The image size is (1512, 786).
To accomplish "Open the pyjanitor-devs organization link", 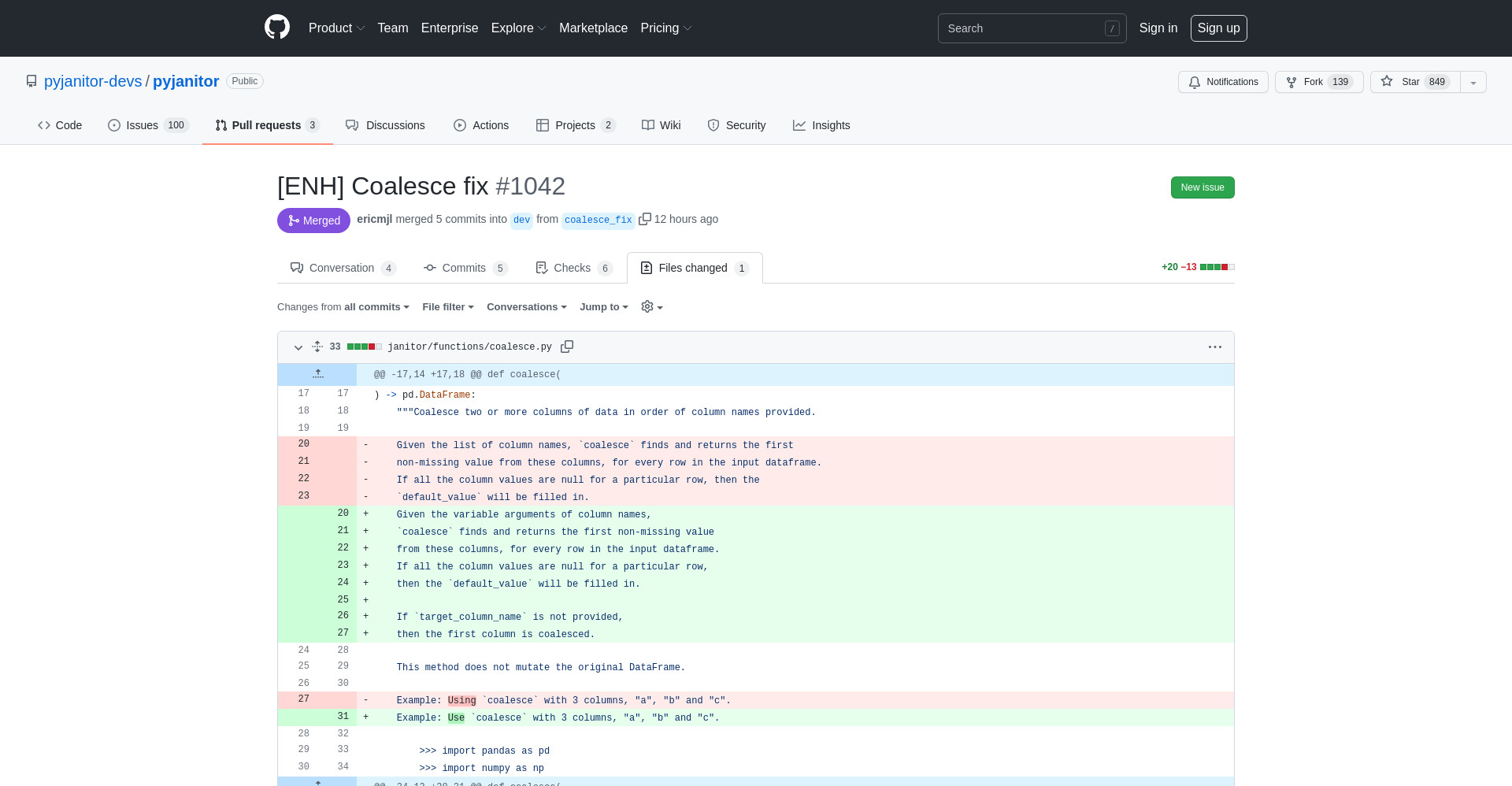I will 93,81.
